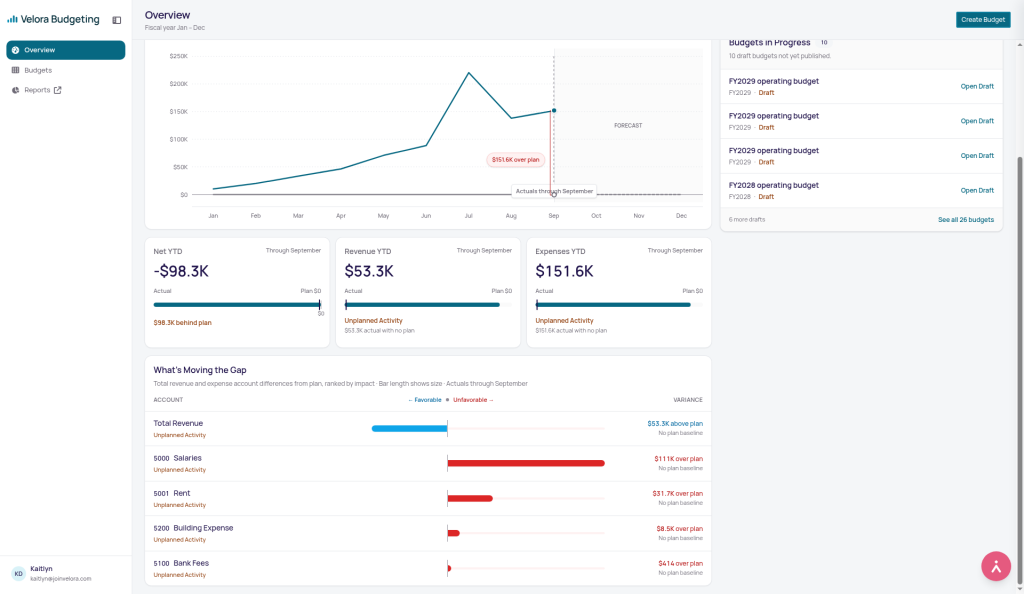Screen dimensions: 1024x594
Task: Click the Velora Budgeting logo
Action: [x=54, y=20]
